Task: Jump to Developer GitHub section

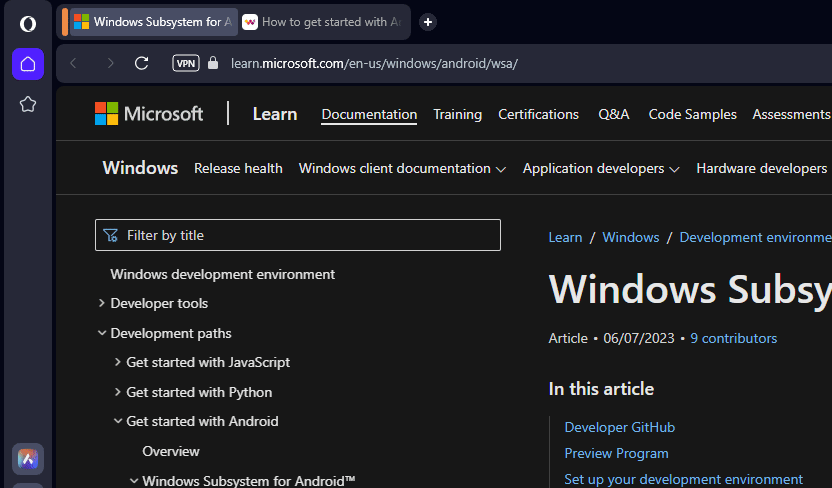Action: (620, 428)
